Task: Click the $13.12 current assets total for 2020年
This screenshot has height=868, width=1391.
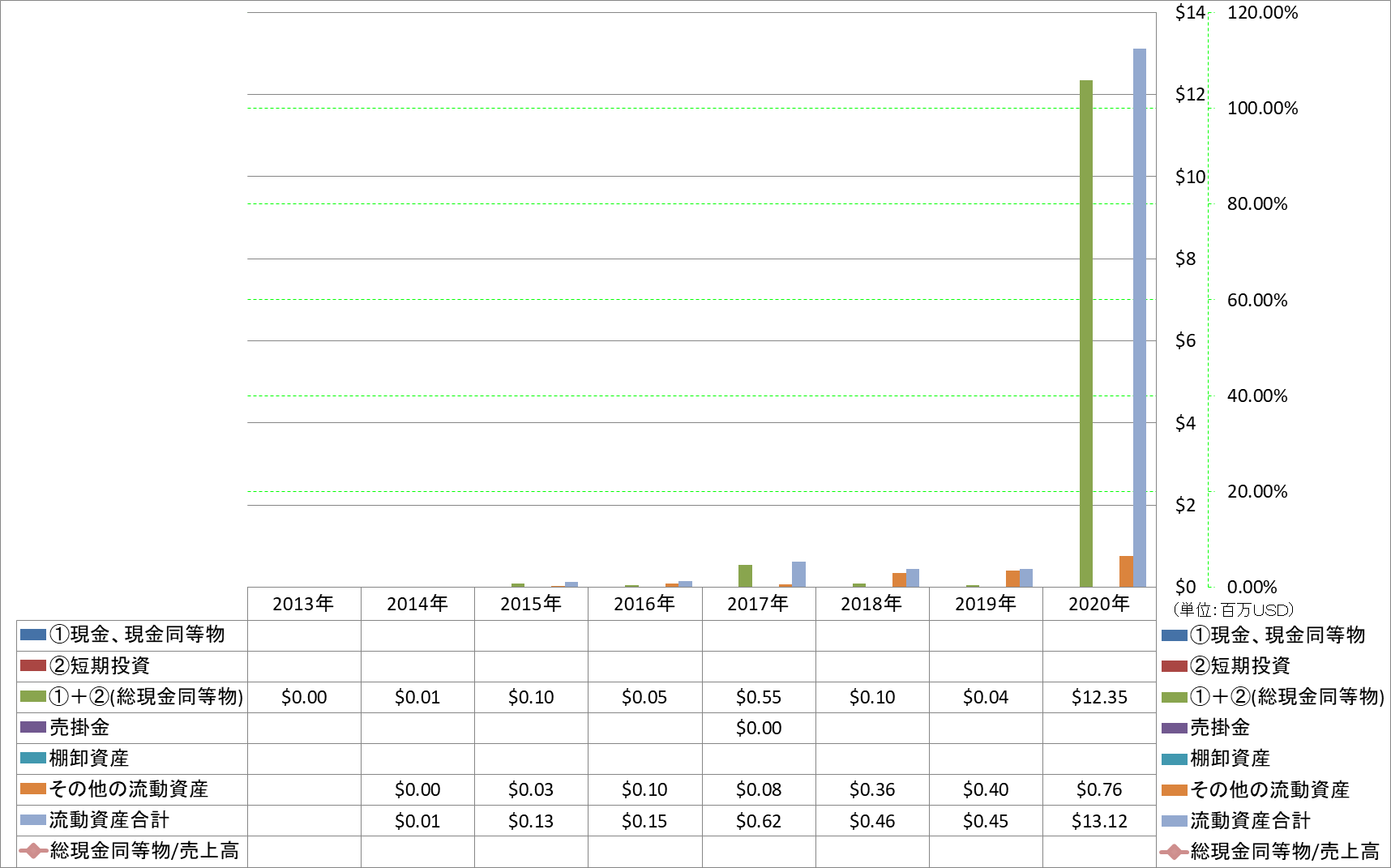Action: pos(1099,821)
